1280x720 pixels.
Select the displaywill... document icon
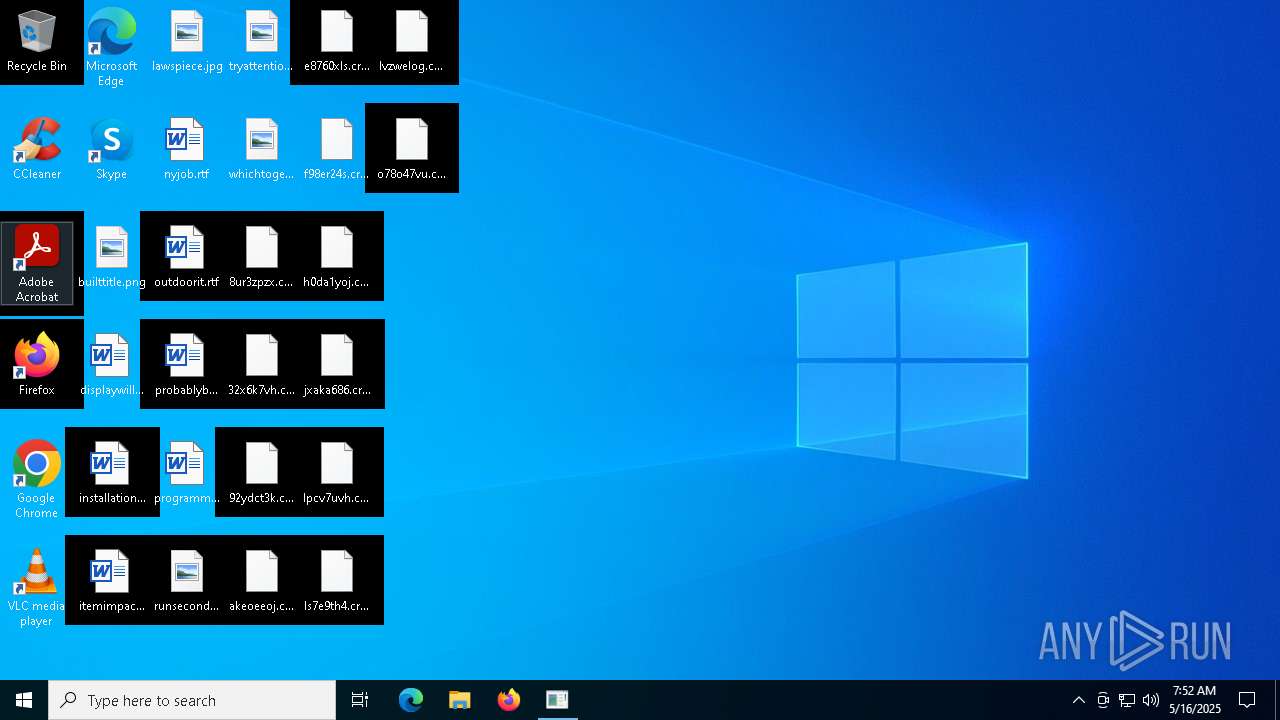(111, 366)
